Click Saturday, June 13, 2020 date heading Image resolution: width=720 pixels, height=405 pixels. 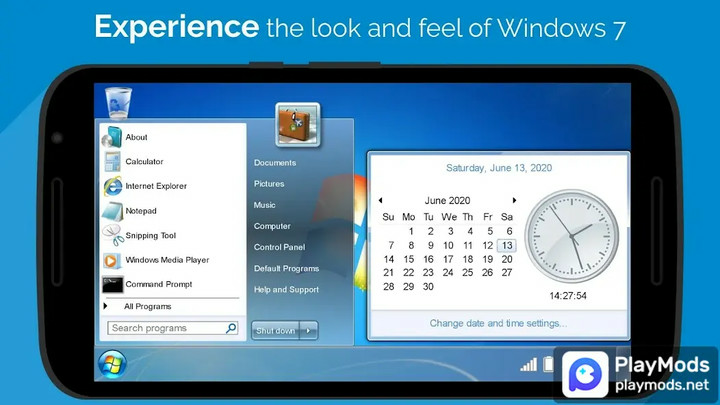(x=499, y=168)
